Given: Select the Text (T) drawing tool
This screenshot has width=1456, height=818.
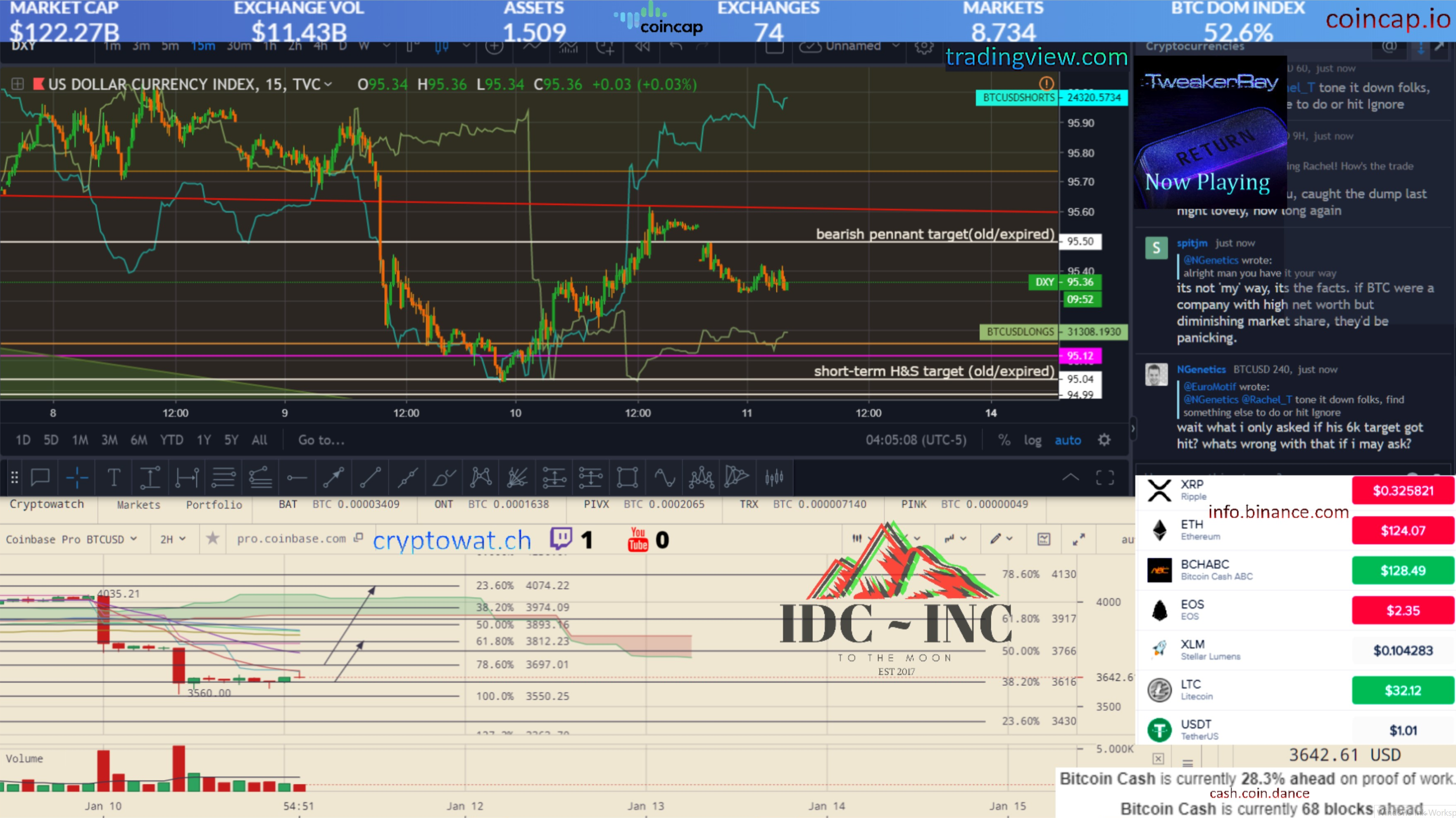Looking at the screenshot, I should pyautogui.click(x=114, y=478).
